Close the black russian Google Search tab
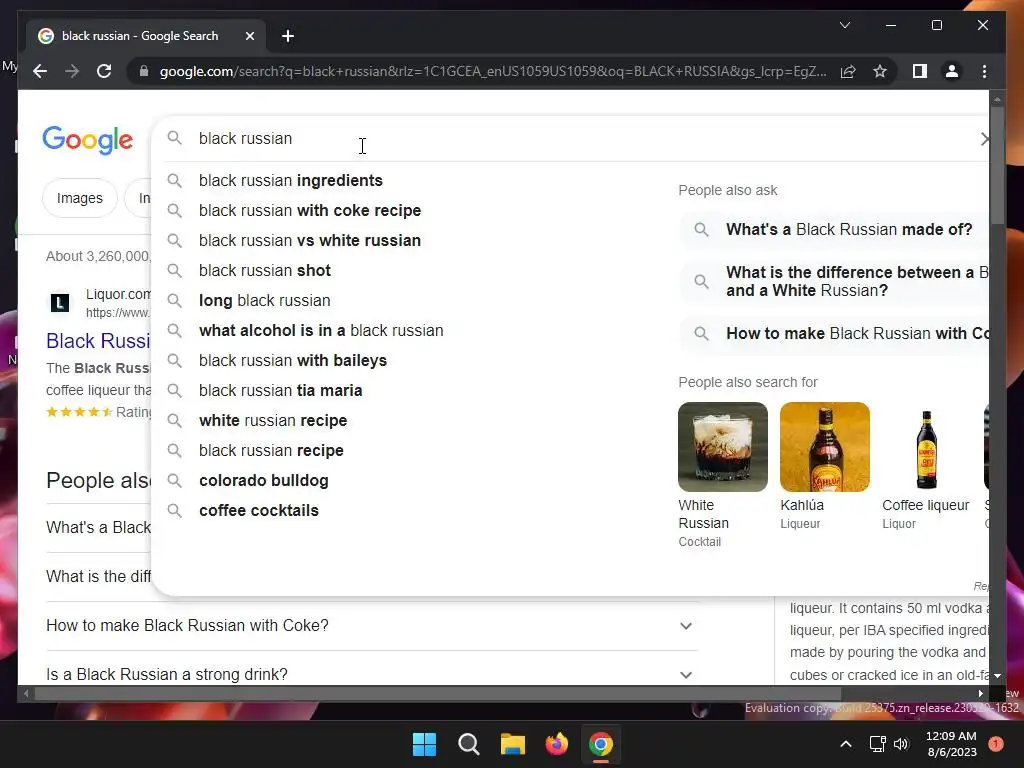1024x768 pixels. [x=249, y=37]
